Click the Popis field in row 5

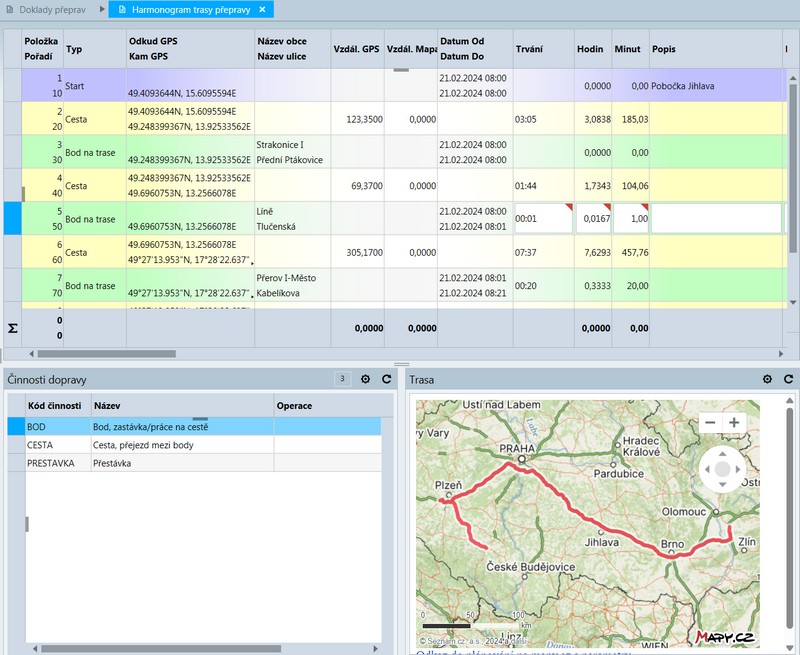click(714, 218)
